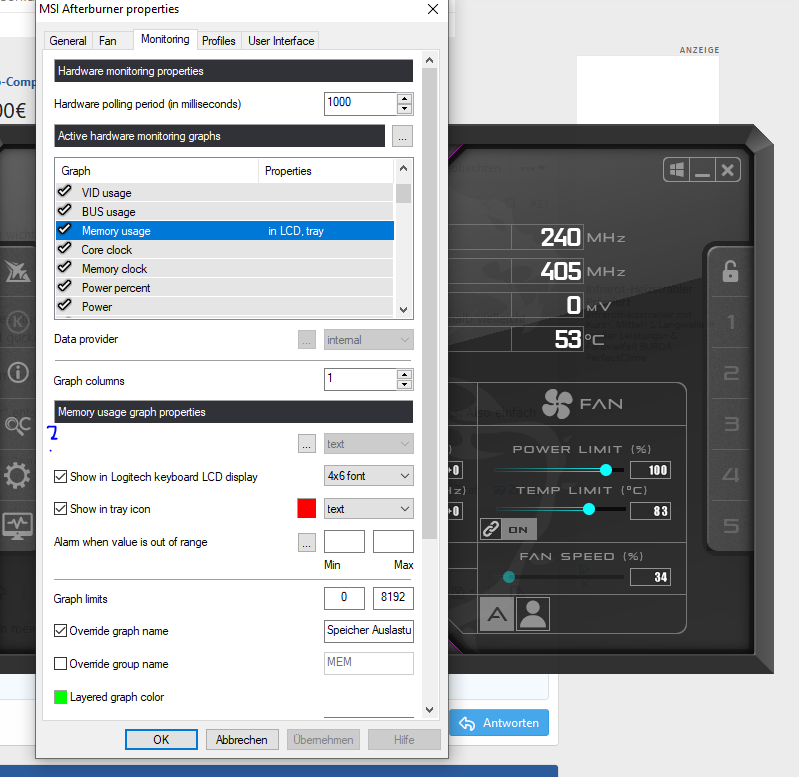Viewport: 799px width, 777px height.
Task: Open the tray icon text dropdown
Action: [368, 509]
